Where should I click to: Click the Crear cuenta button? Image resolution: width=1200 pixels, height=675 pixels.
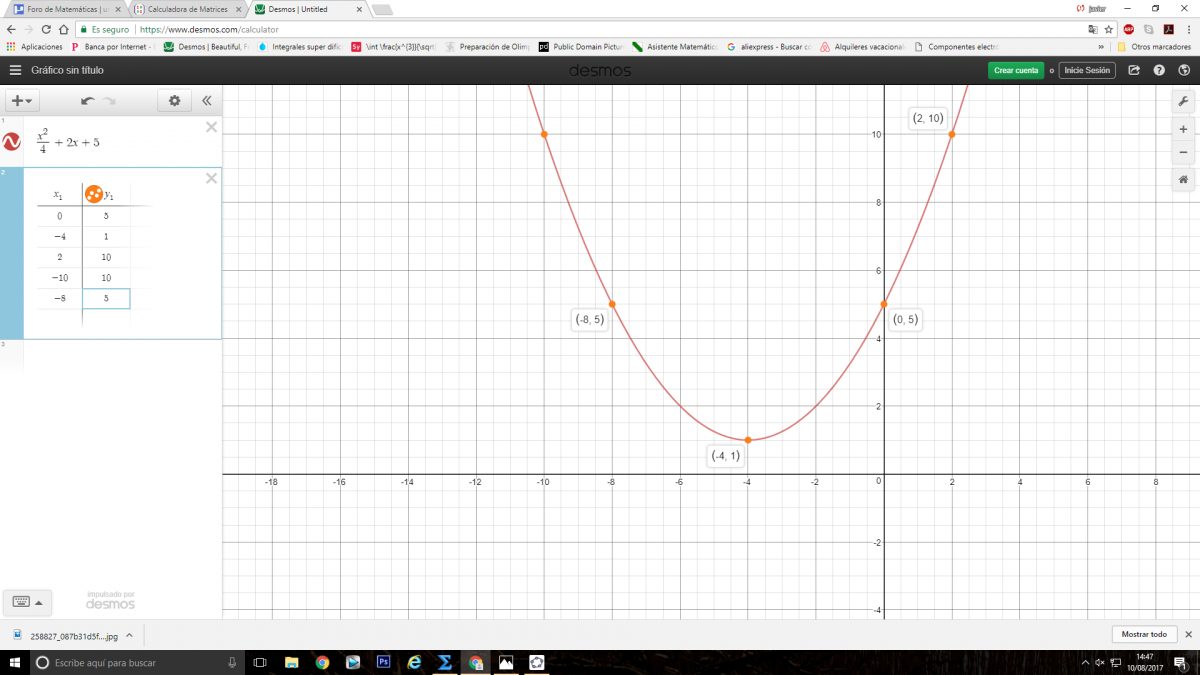pos(1016,71)
